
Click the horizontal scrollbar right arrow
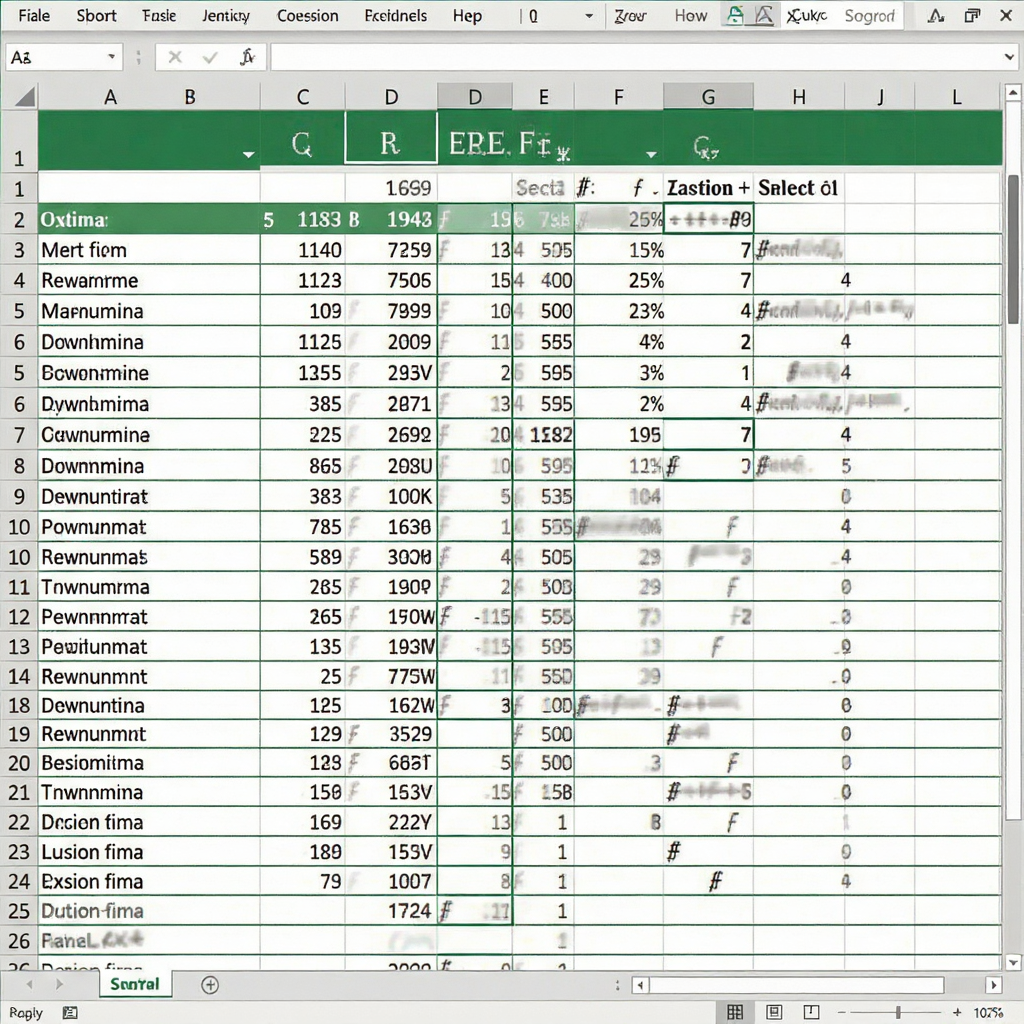(x=993, y=985)
